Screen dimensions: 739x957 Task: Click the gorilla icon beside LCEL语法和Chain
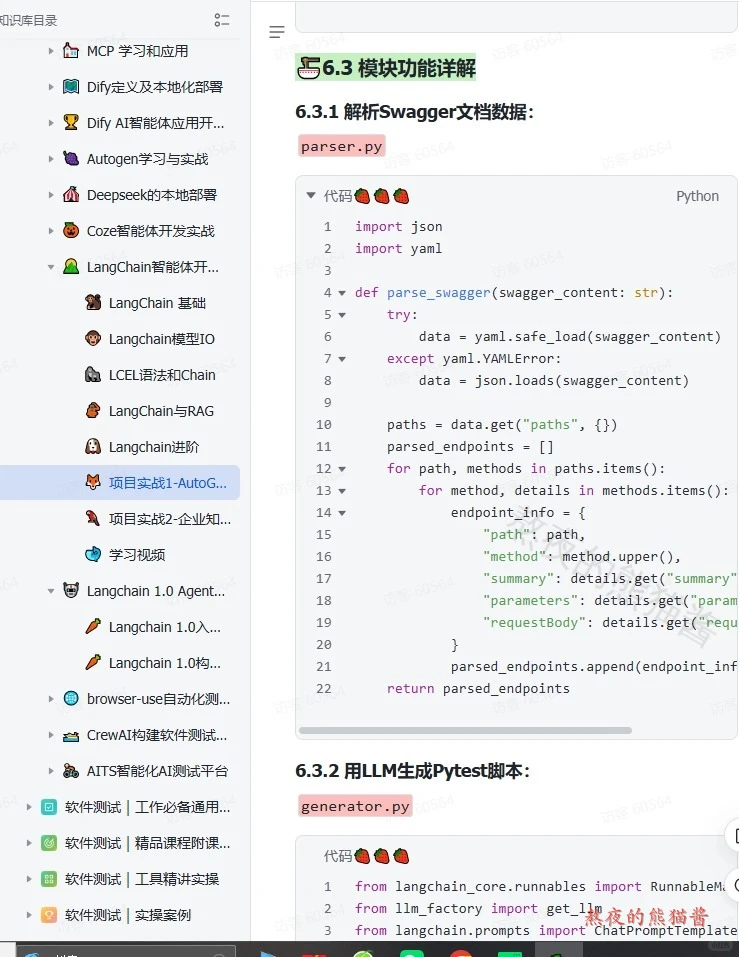pyautogui.click(x=93, y=375)
